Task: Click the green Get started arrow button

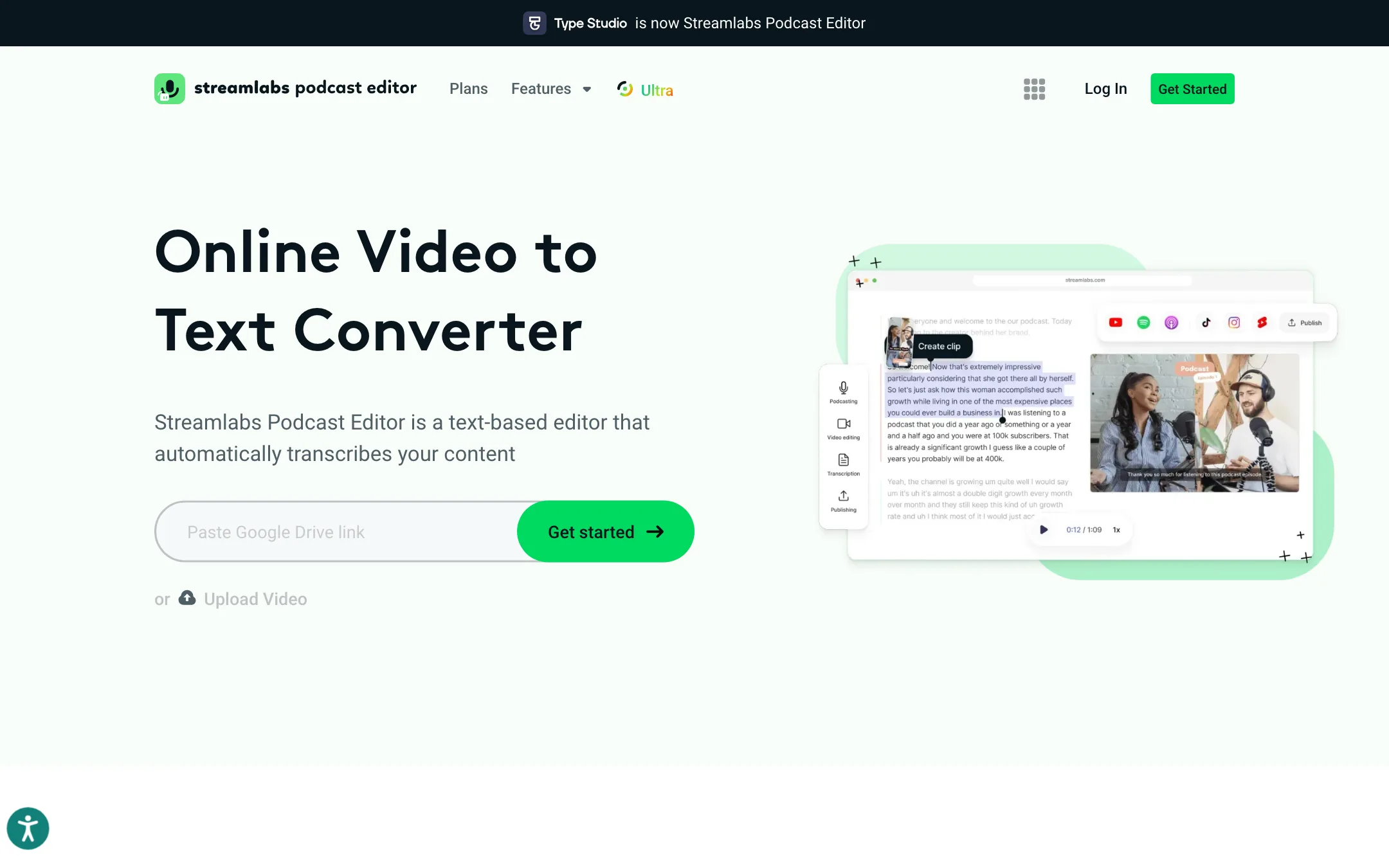Action: point(605,532)
